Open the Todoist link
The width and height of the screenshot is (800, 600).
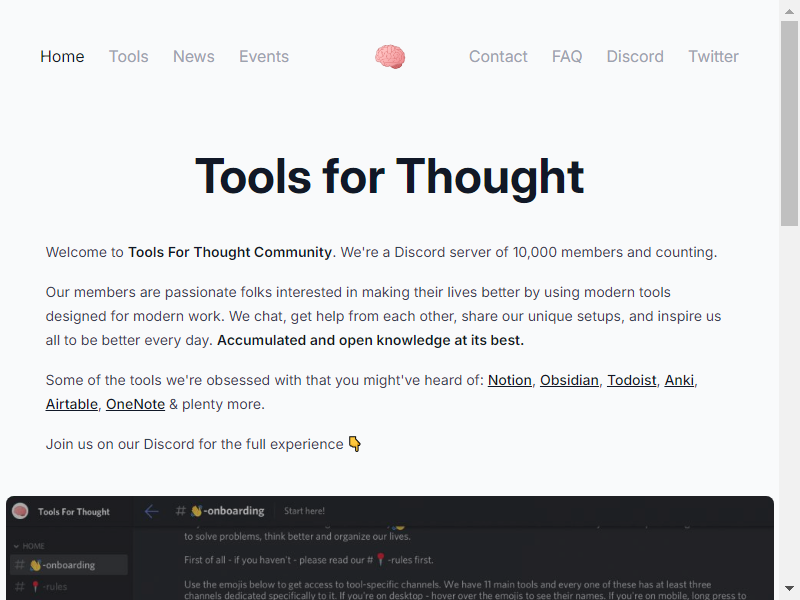632,380
